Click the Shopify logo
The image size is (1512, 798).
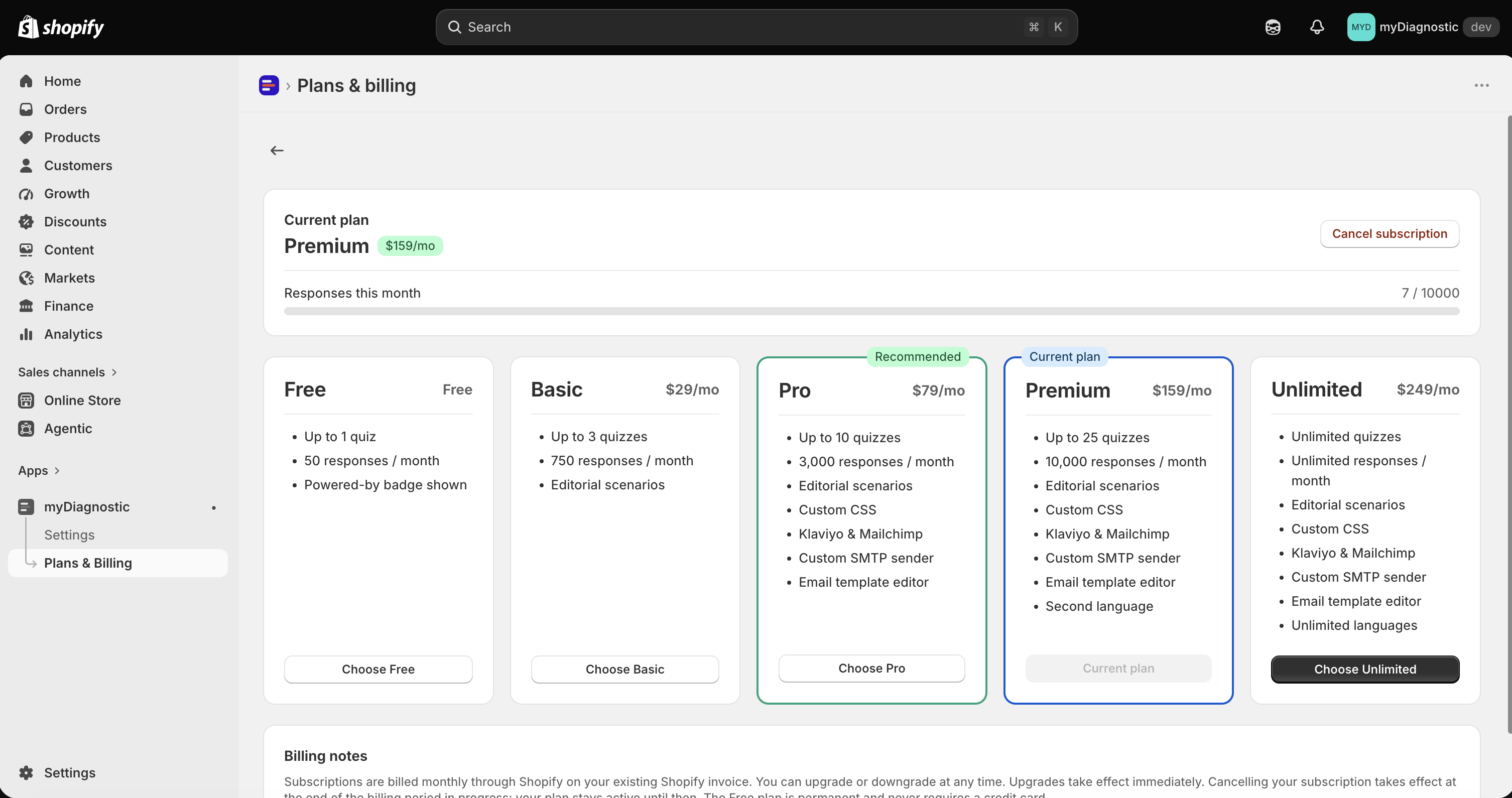coord(61,27)
